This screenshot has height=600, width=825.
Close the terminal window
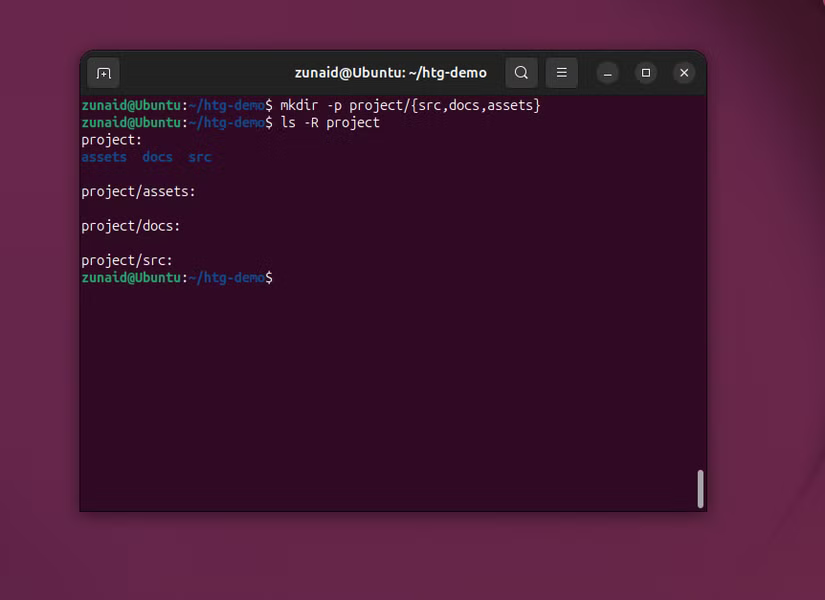(684, 73)
